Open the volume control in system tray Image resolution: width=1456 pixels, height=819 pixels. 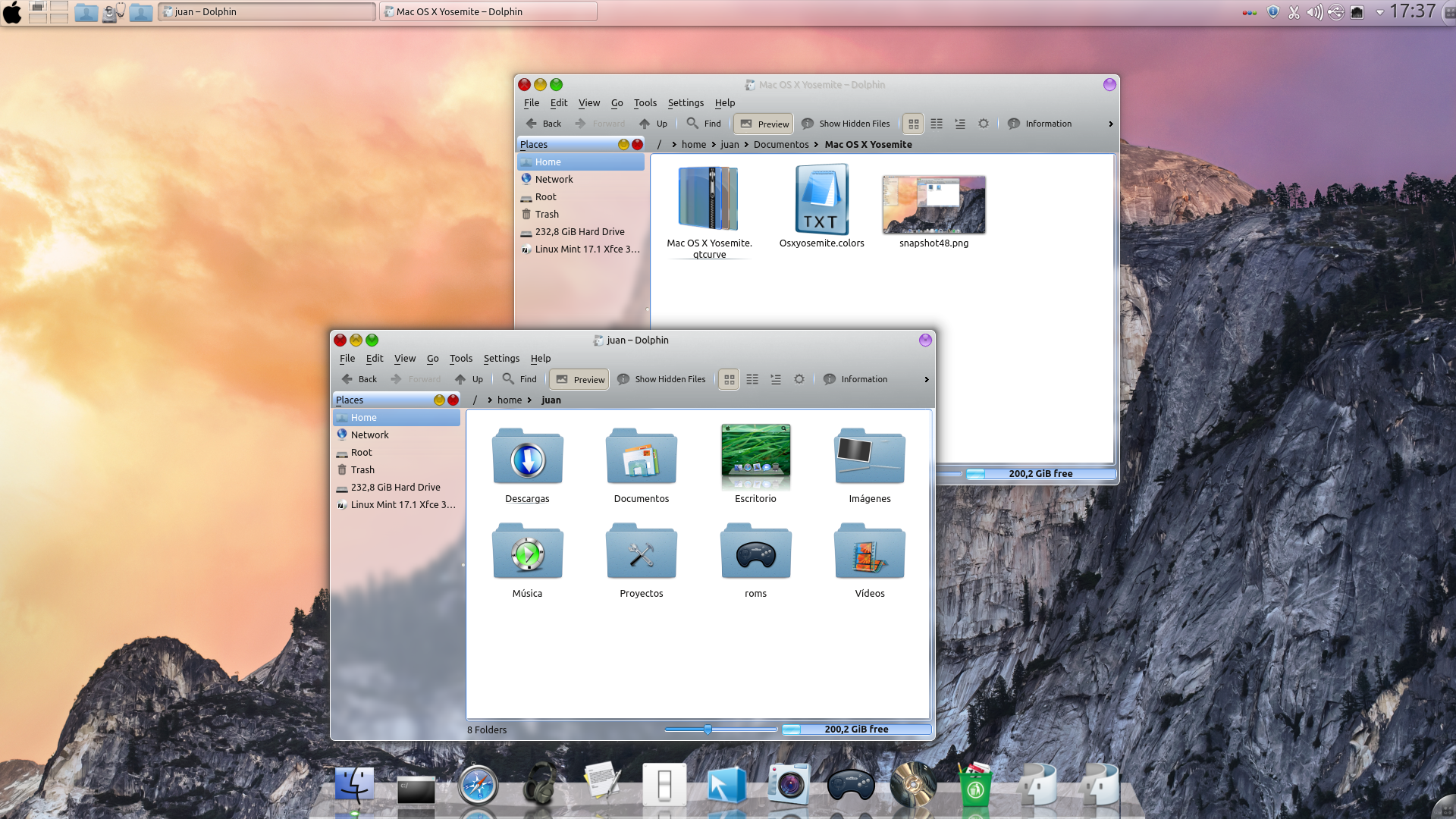coord(1314,12)
